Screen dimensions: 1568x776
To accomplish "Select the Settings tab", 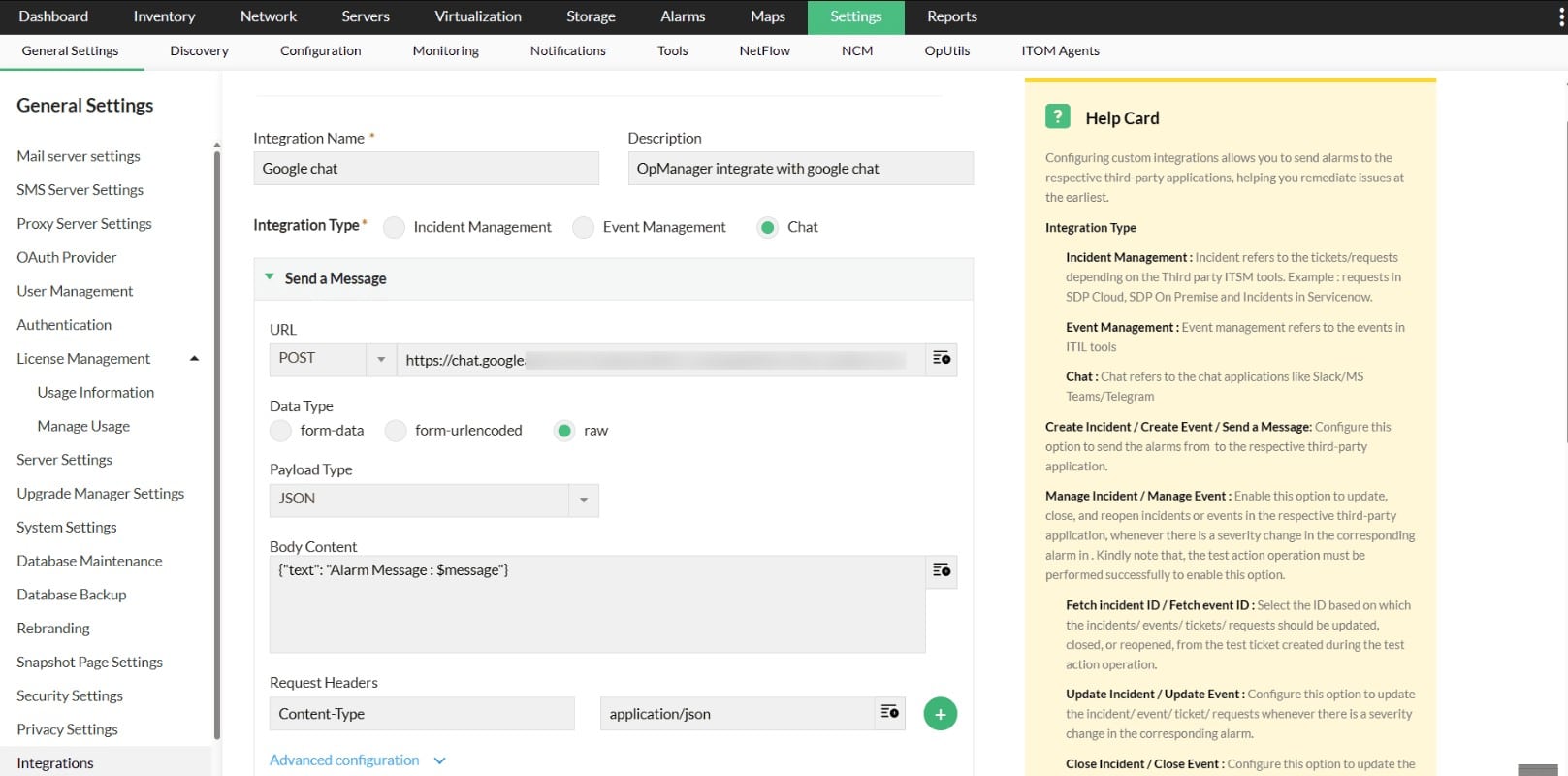I will tap(856, 16).
